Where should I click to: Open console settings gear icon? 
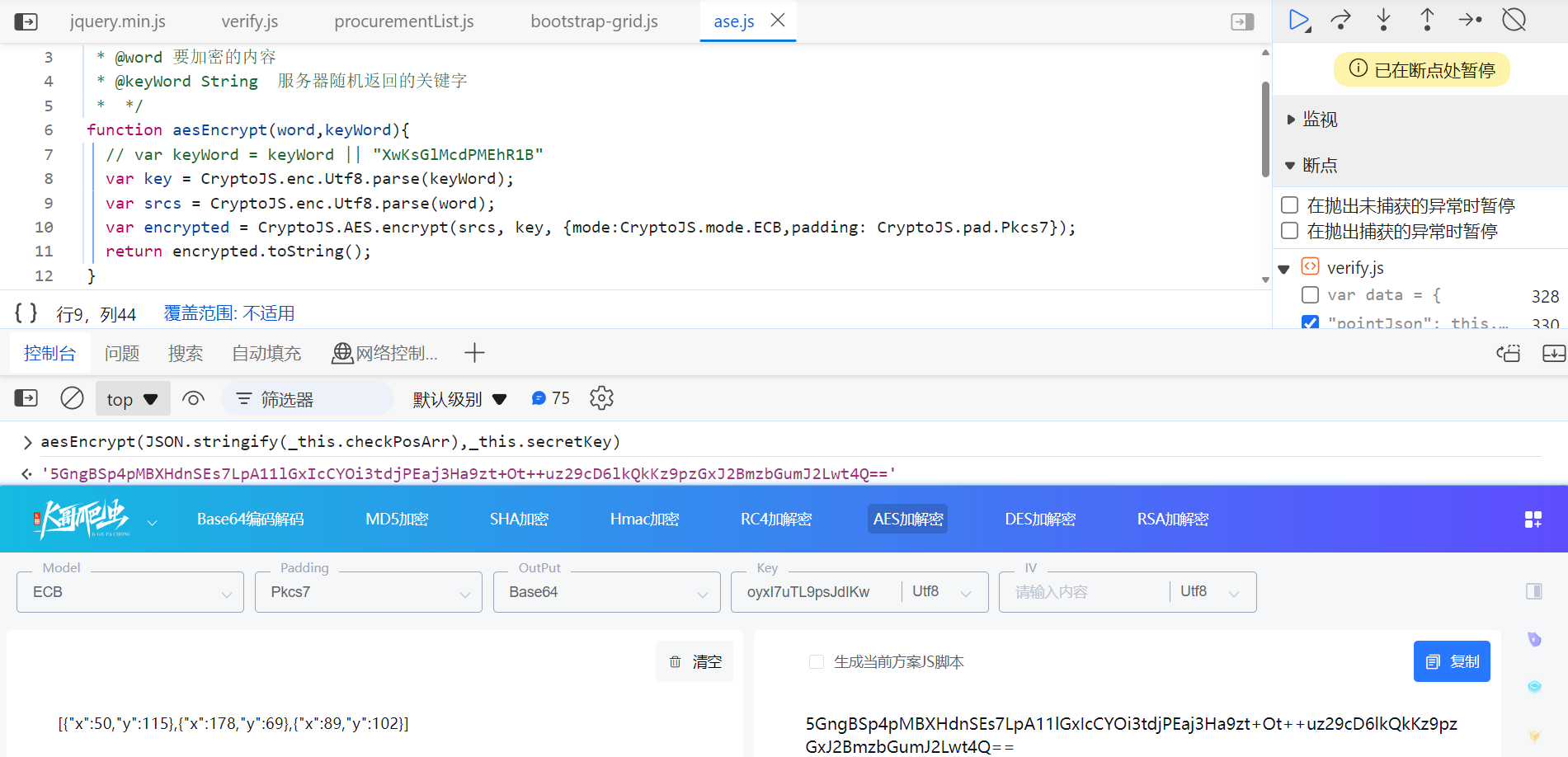click(x=601, y=398)
